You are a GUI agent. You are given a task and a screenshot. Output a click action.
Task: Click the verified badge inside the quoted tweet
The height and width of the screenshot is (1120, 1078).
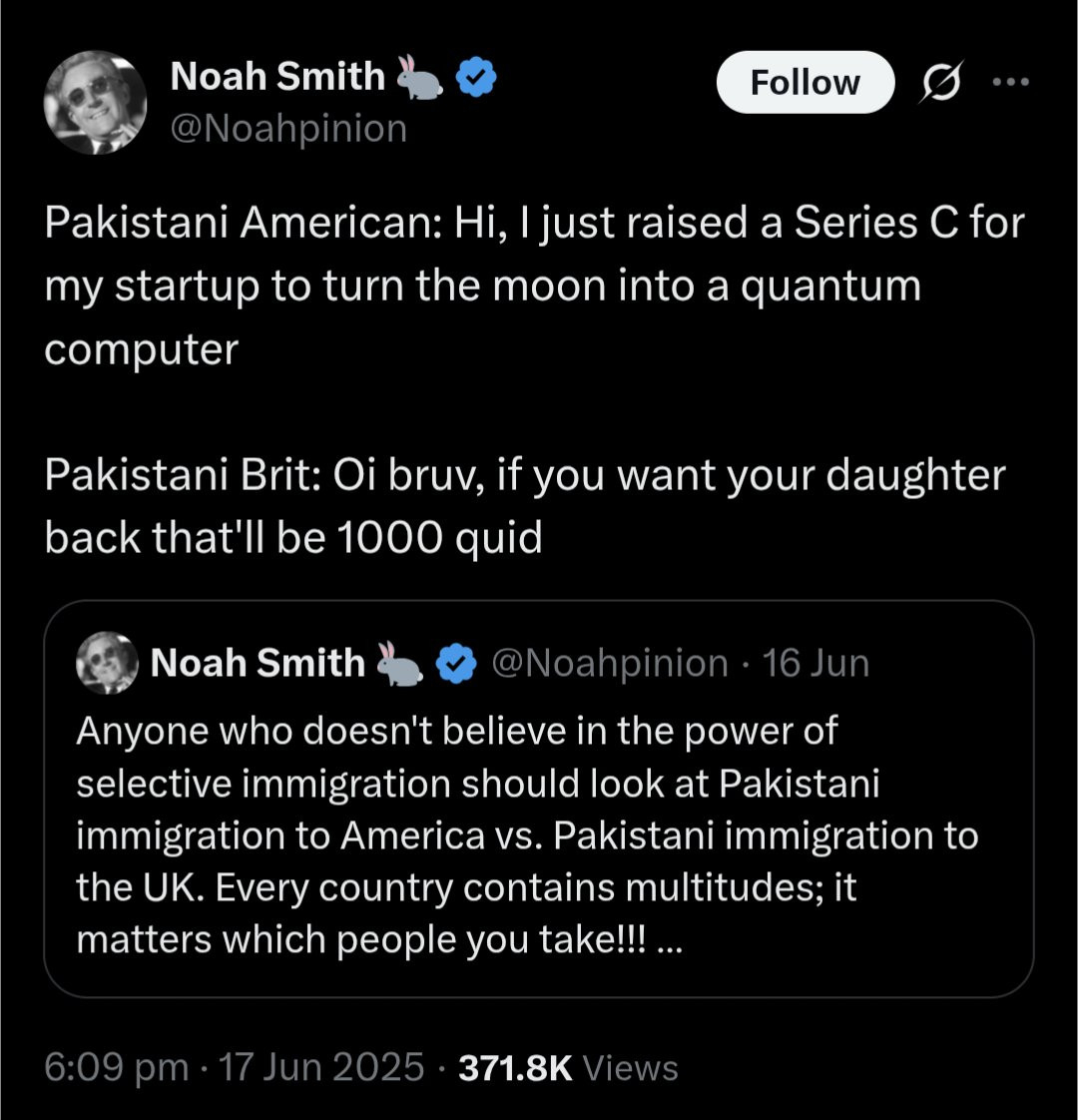point(457,664)
